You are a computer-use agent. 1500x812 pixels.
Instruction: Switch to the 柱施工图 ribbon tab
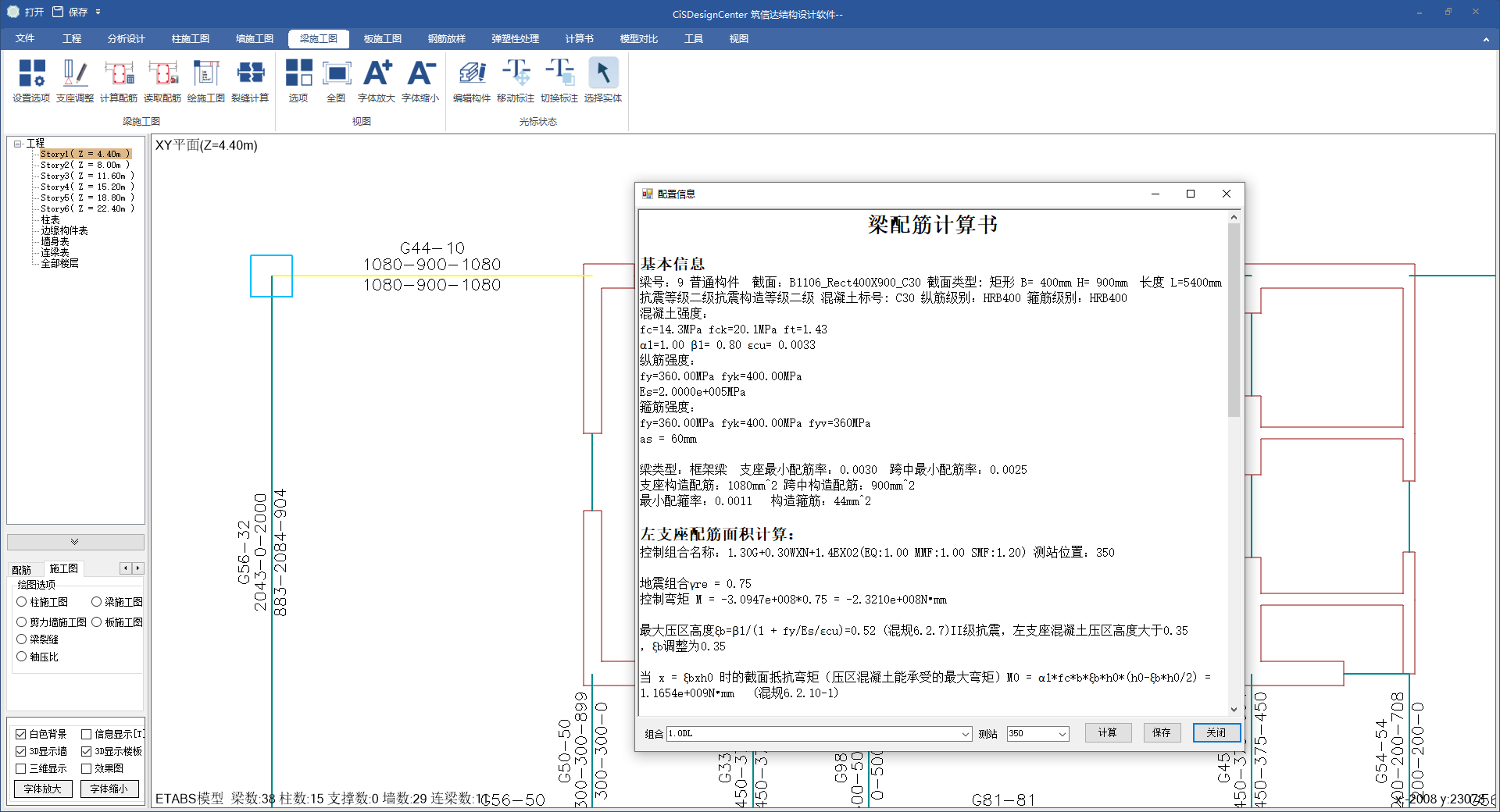point(191,38)
